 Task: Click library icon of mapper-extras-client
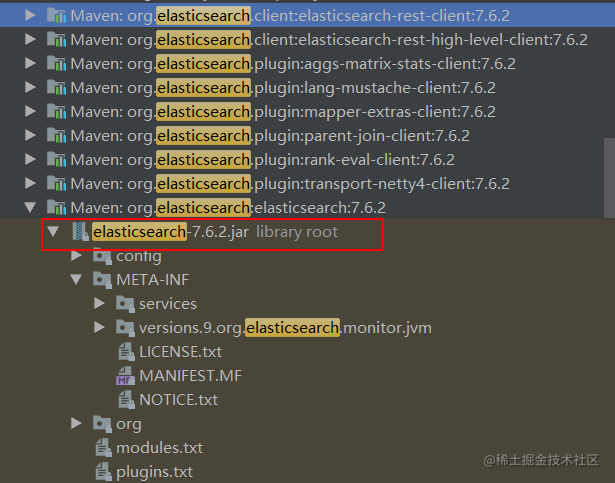(56, 111)
